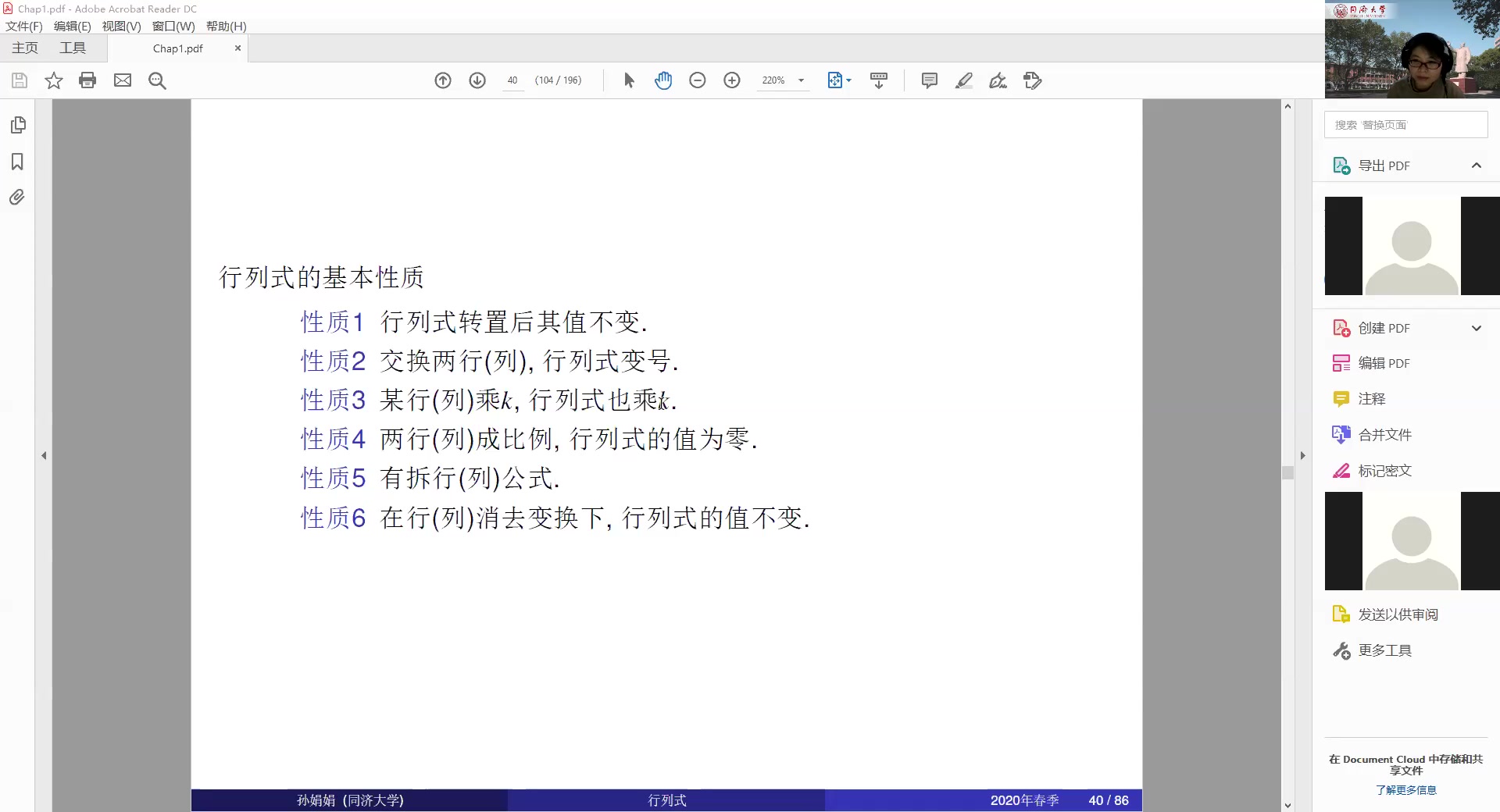
Task: Click the 导出 PDF label
Action: pos(1384,166)
